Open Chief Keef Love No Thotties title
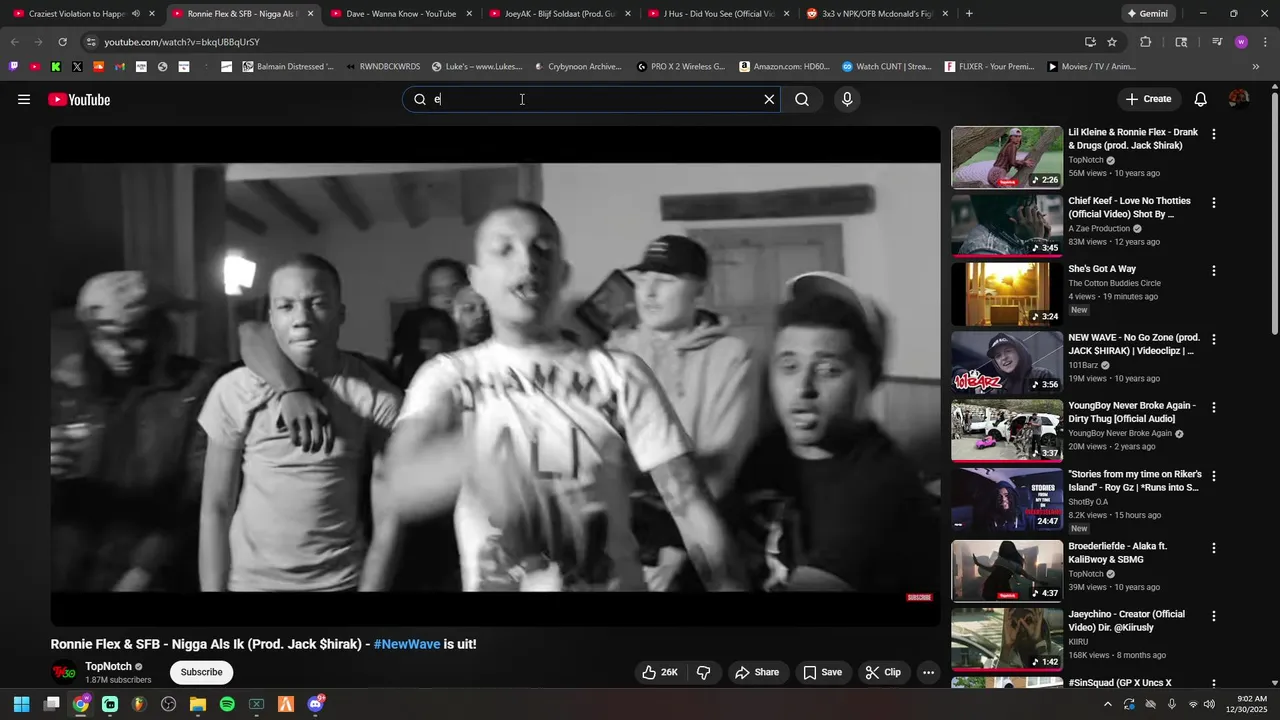1280x720 pixels. point(1129,207)
